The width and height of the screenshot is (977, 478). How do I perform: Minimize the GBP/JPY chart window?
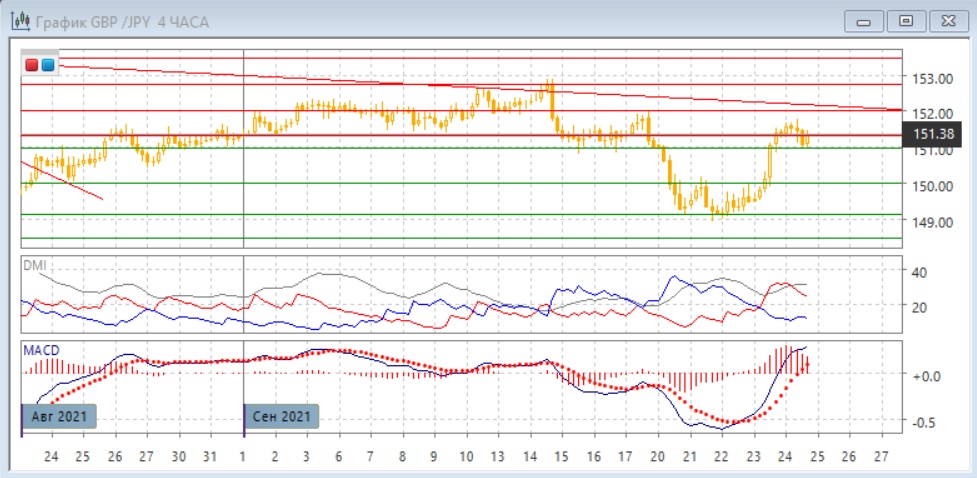(864, 21)
